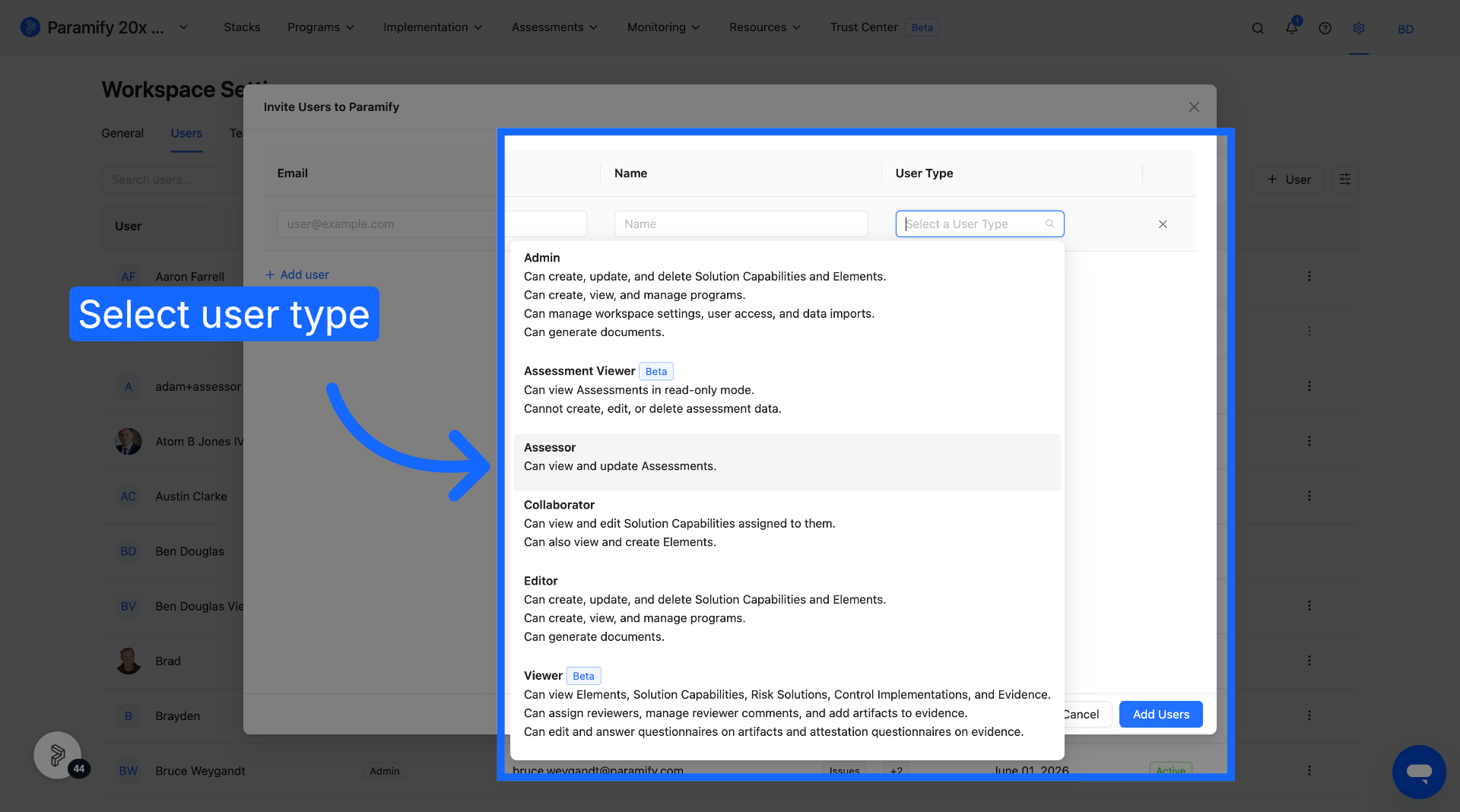Switch to the Users tab
The image size is (1460, 812).
coord(186,134)
